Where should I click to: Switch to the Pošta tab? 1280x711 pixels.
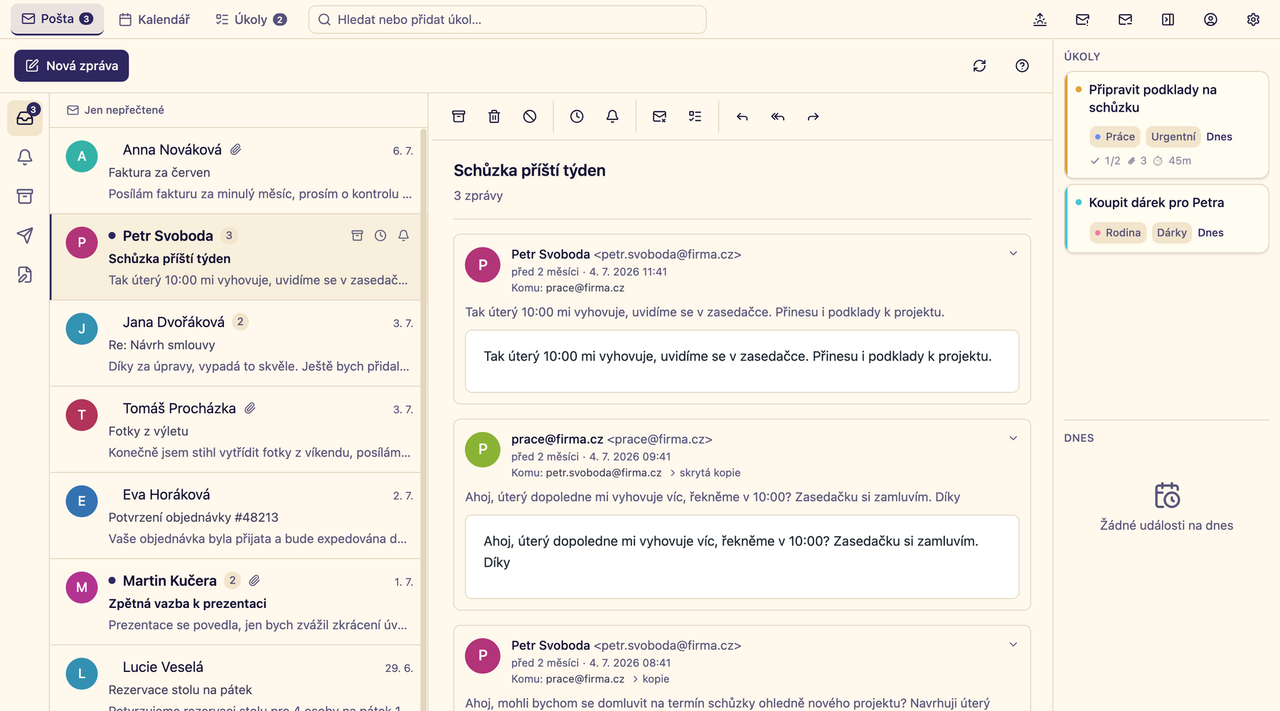pos(57,19)
